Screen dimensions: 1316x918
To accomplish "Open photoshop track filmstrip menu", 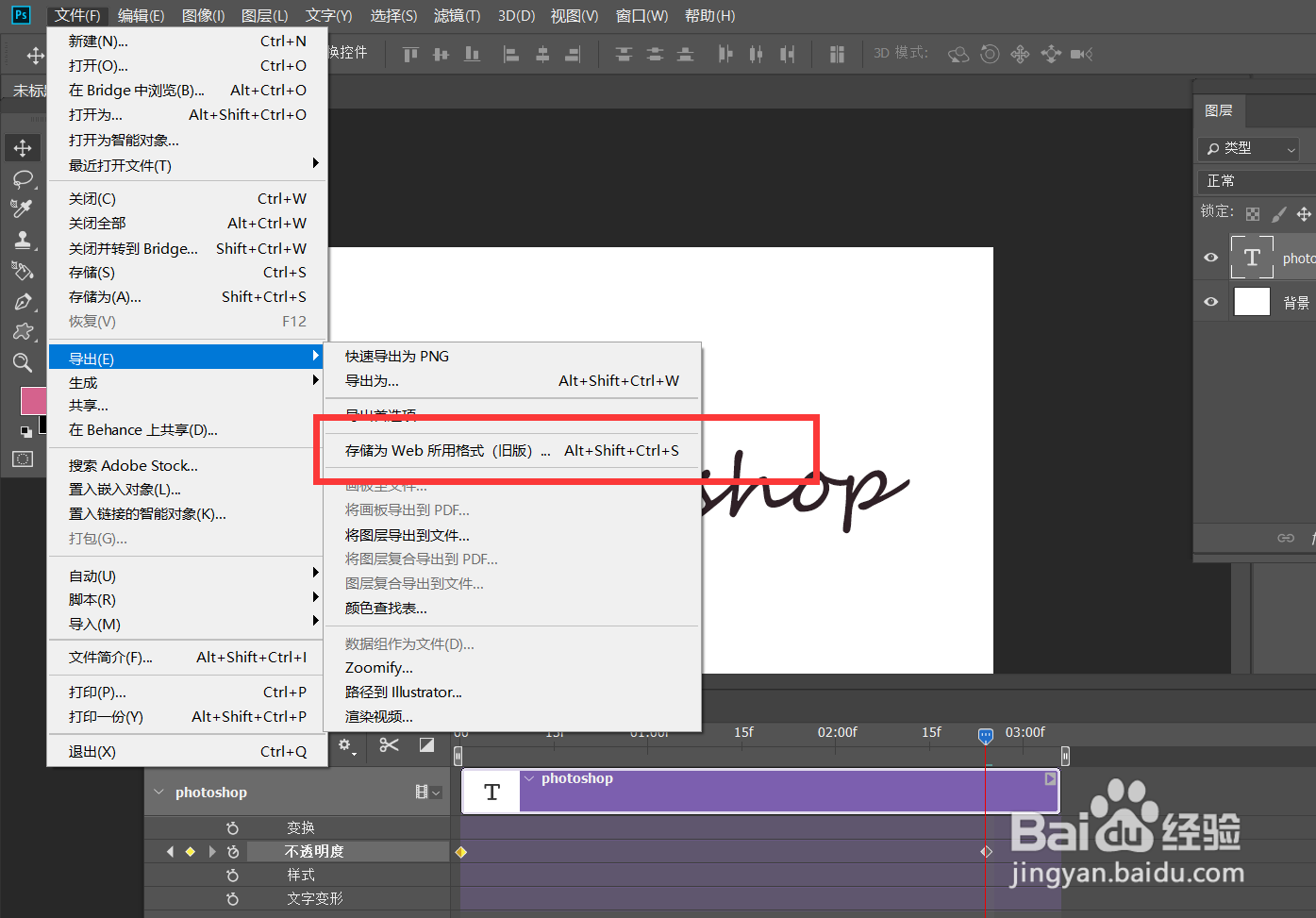I will pos(429,793).
